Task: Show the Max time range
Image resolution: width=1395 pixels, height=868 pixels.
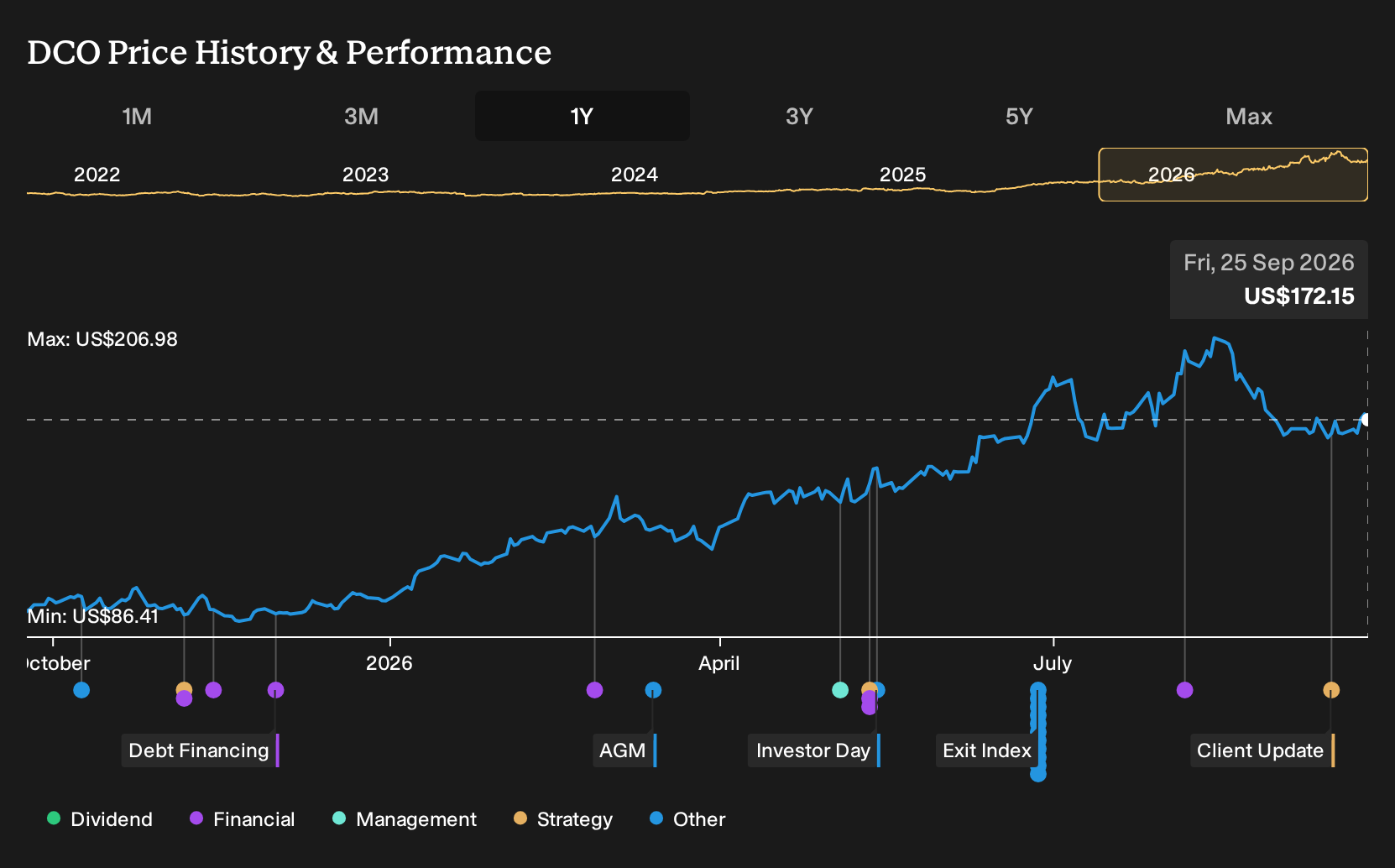Action: click(1249, 116)
